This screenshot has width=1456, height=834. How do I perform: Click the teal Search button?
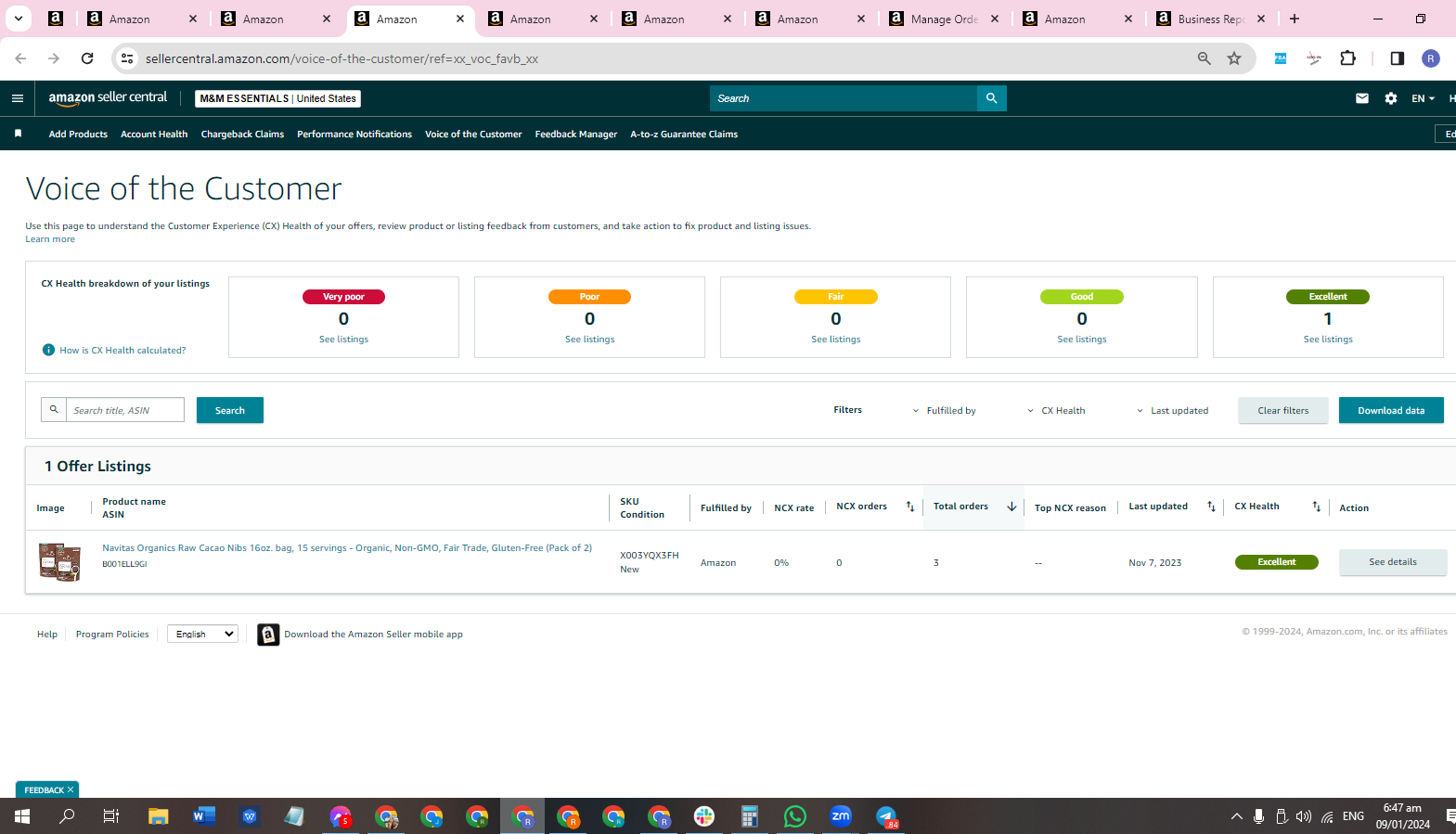(230, 410)
